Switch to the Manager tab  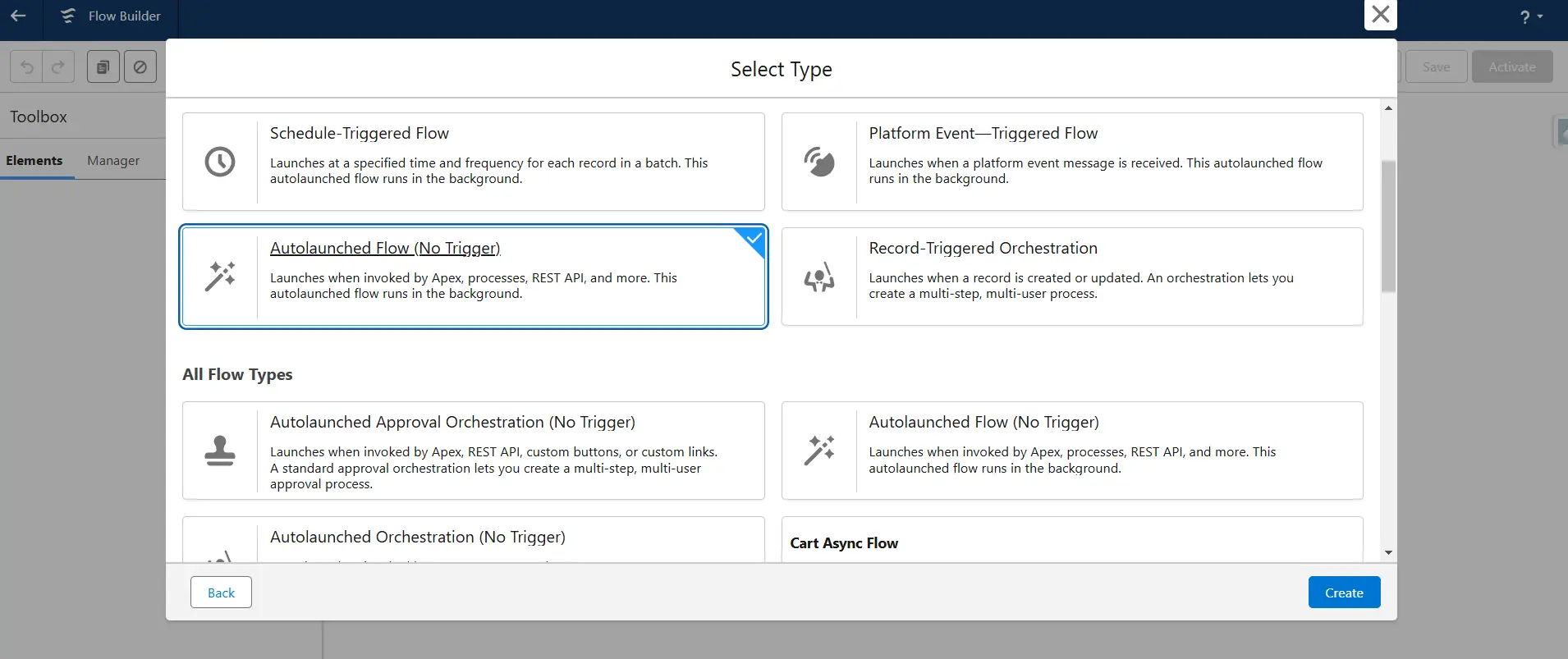(113, 160)
